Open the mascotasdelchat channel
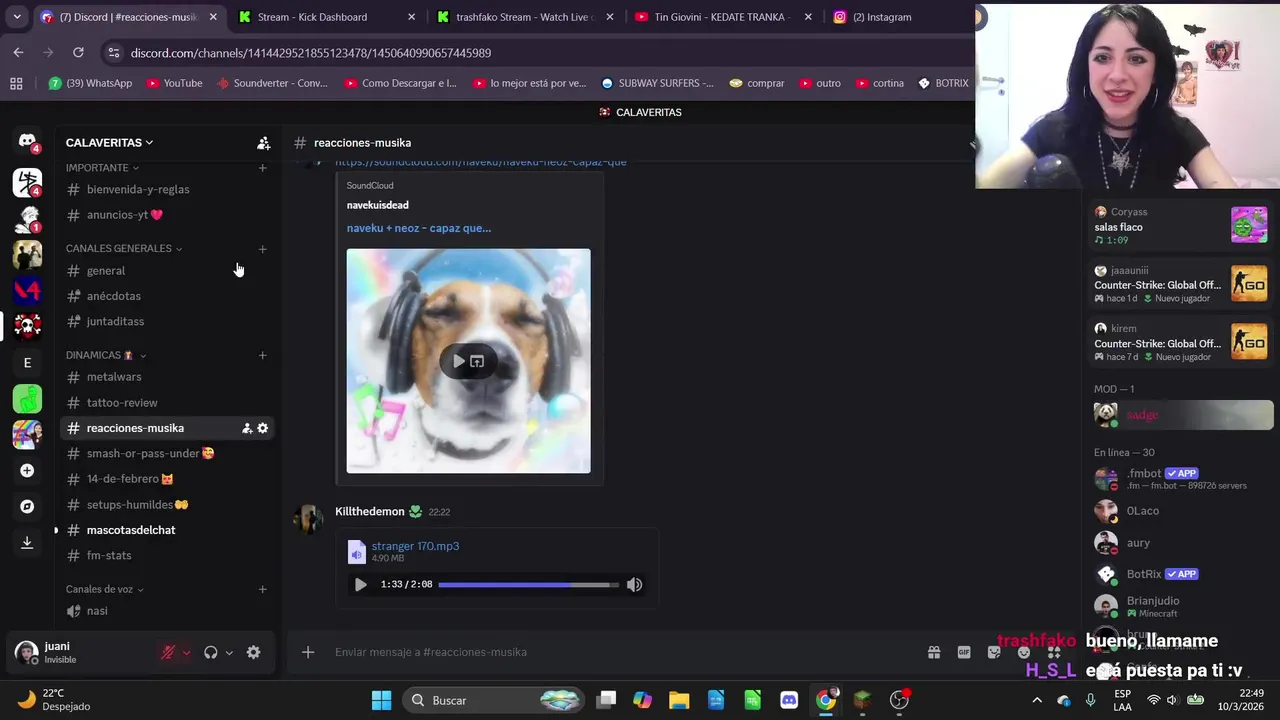The width and height of the screenshot is (1280, 720). [x=165, y=530]
